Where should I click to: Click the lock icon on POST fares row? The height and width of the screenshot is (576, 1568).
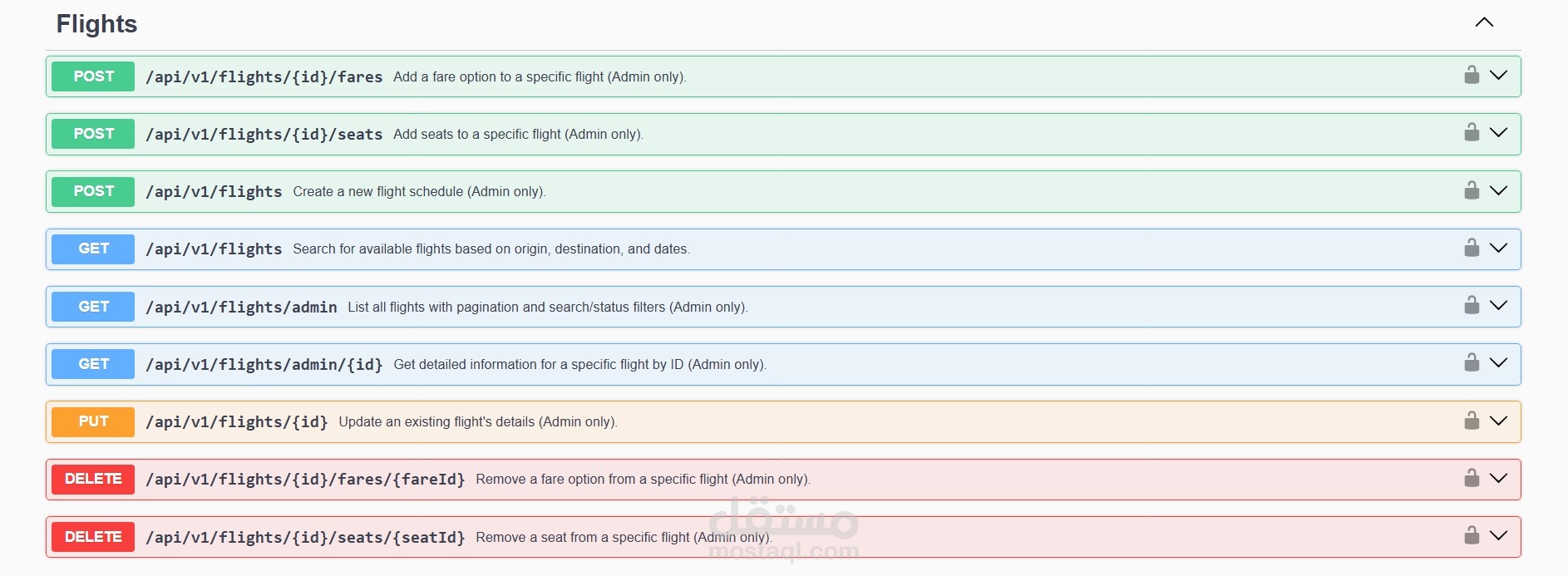pos(1472,76)
